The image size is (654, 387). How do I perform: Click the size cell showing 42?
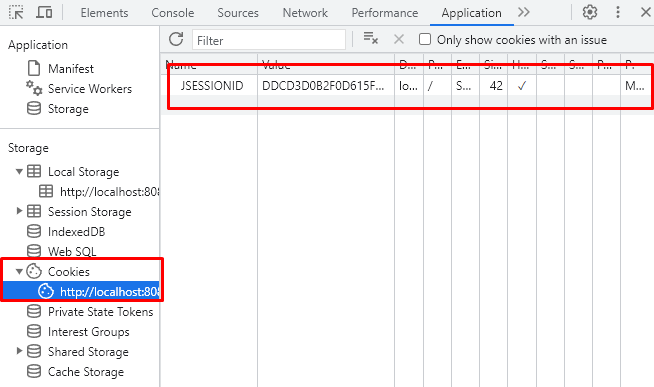tap(496, 86)
